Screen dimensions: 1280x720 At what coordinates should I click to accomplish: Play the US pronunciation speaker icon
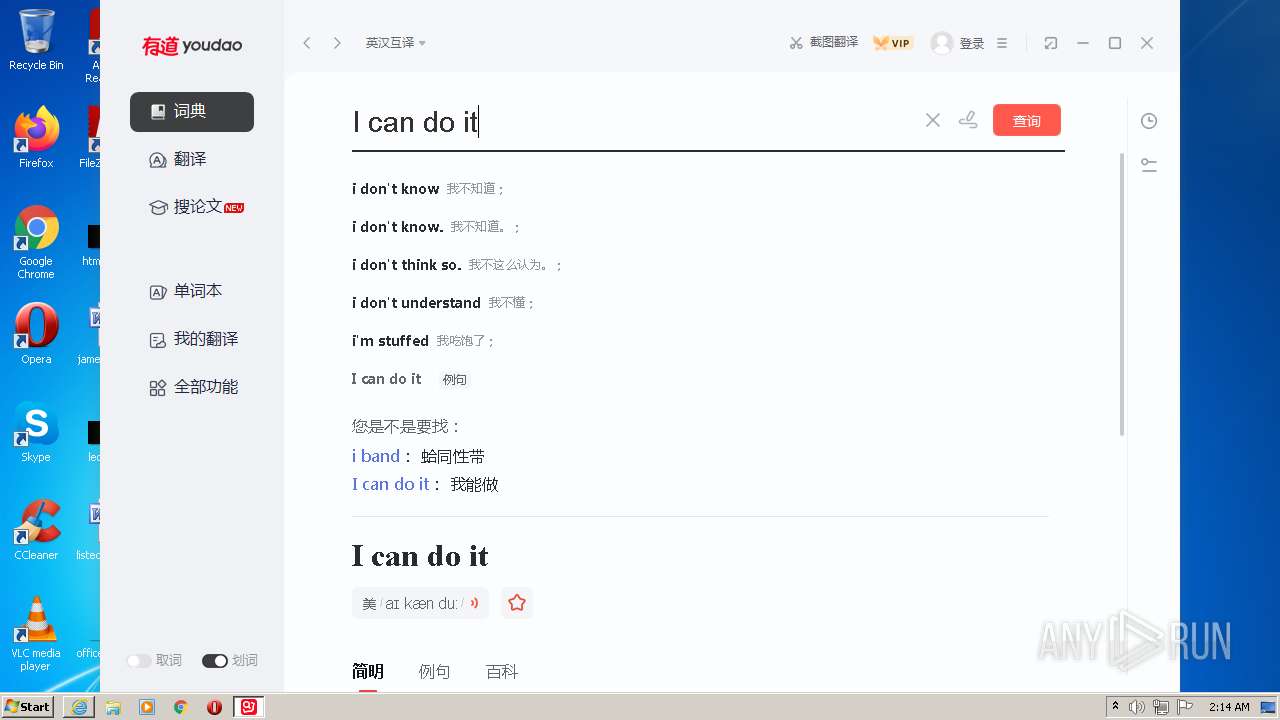click(474, 603)
